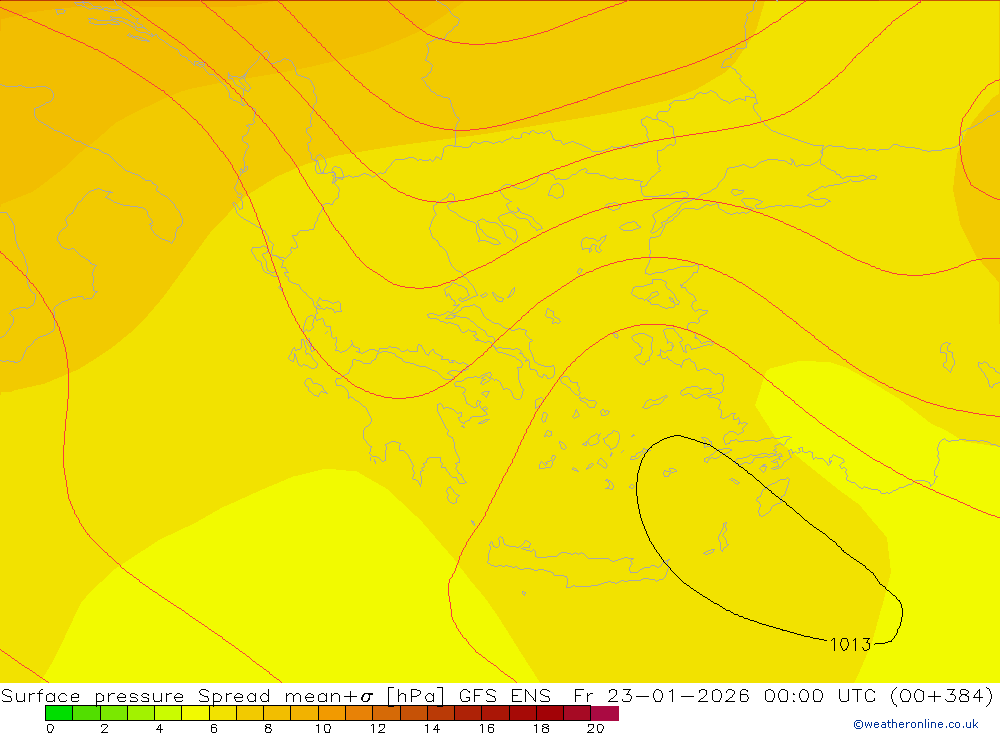The width and height of the screenshot is (1000, 733).
Task: Pick the pure yellow legend swatch
Action: (195, 713)
